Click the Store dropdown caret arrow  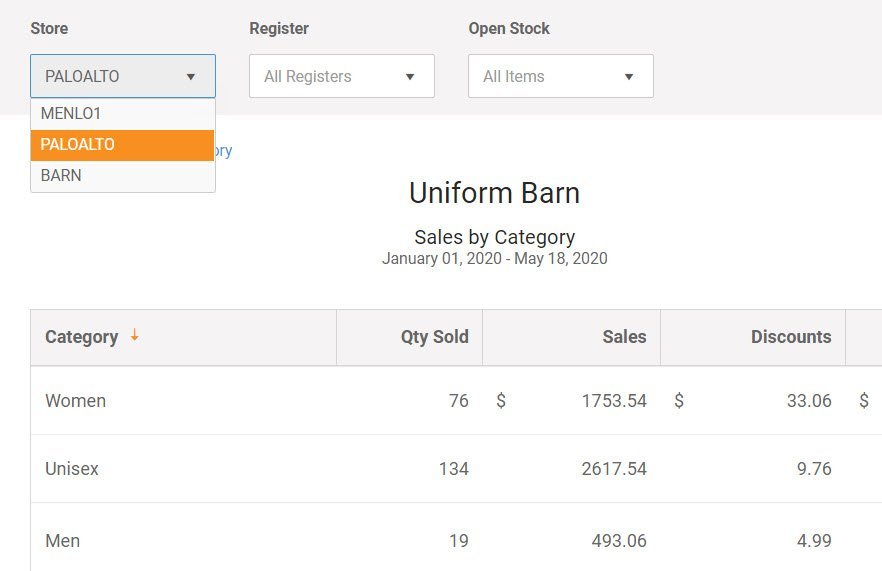[191, 77]
